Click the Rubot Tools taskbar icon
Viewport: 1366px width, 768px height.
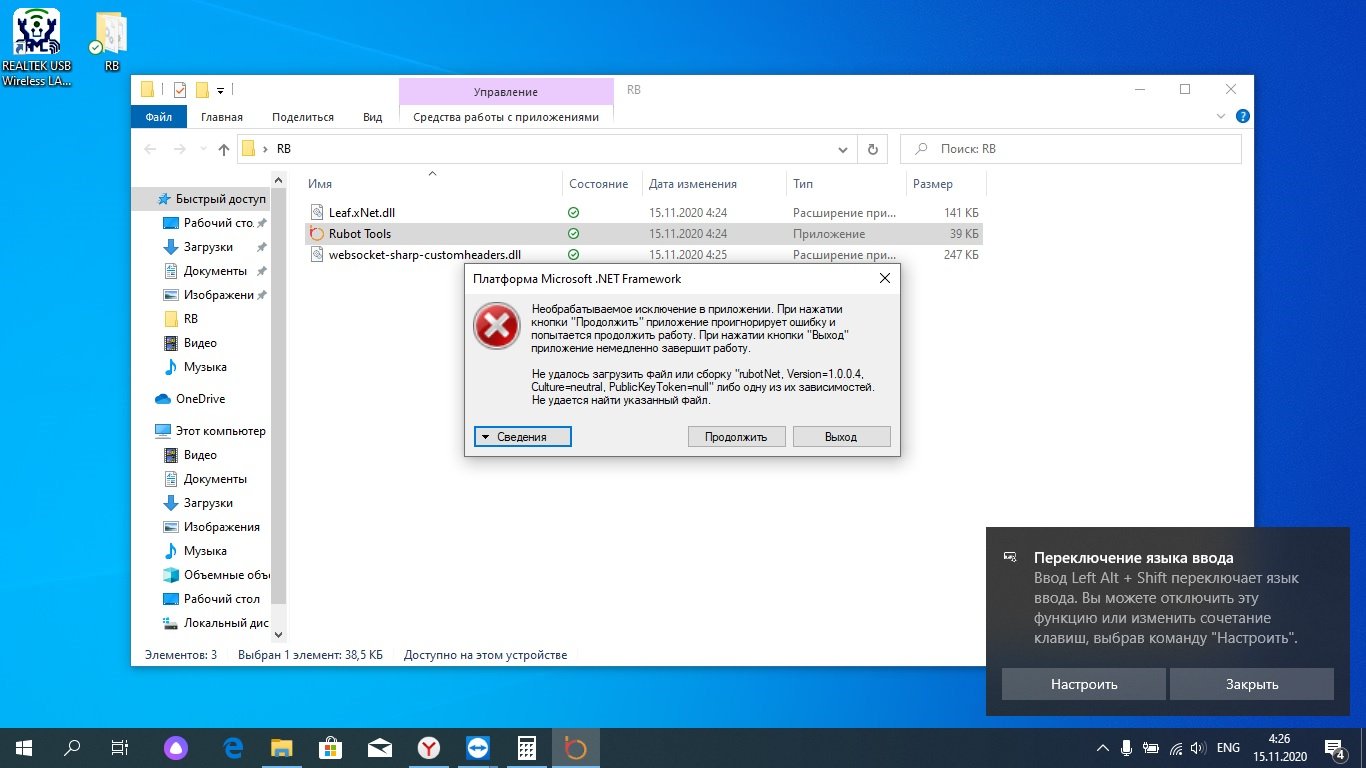574,747
